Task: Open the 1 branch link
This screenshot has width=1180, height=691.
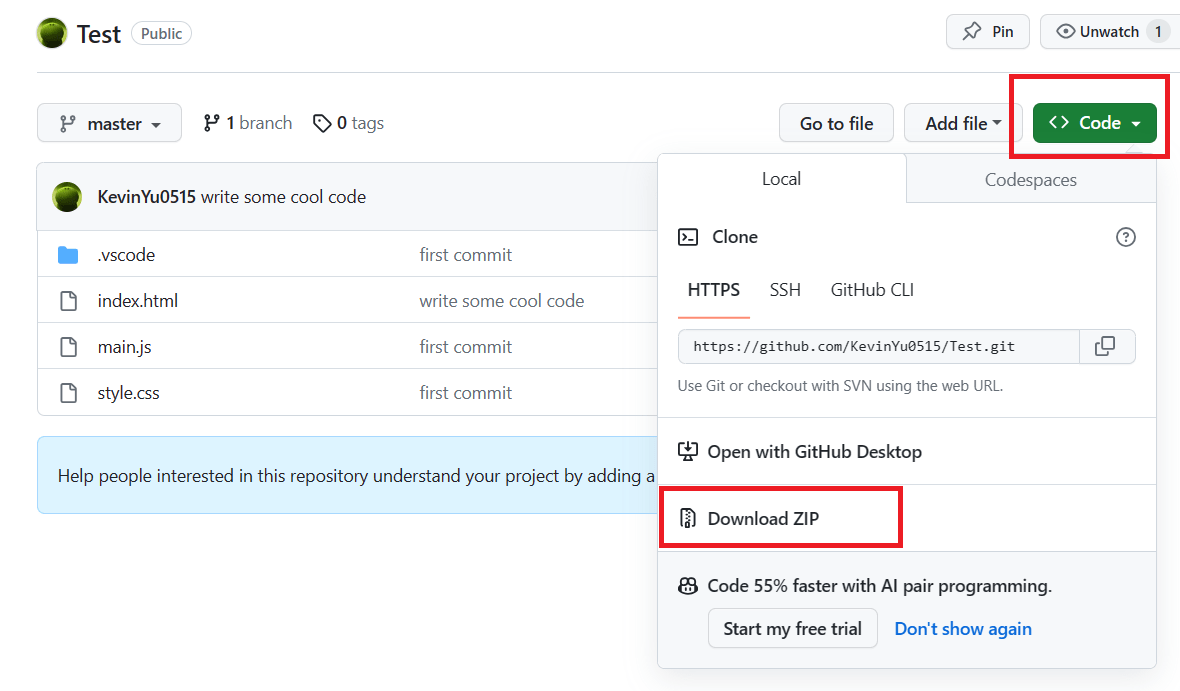Action: tap(248, 123)
